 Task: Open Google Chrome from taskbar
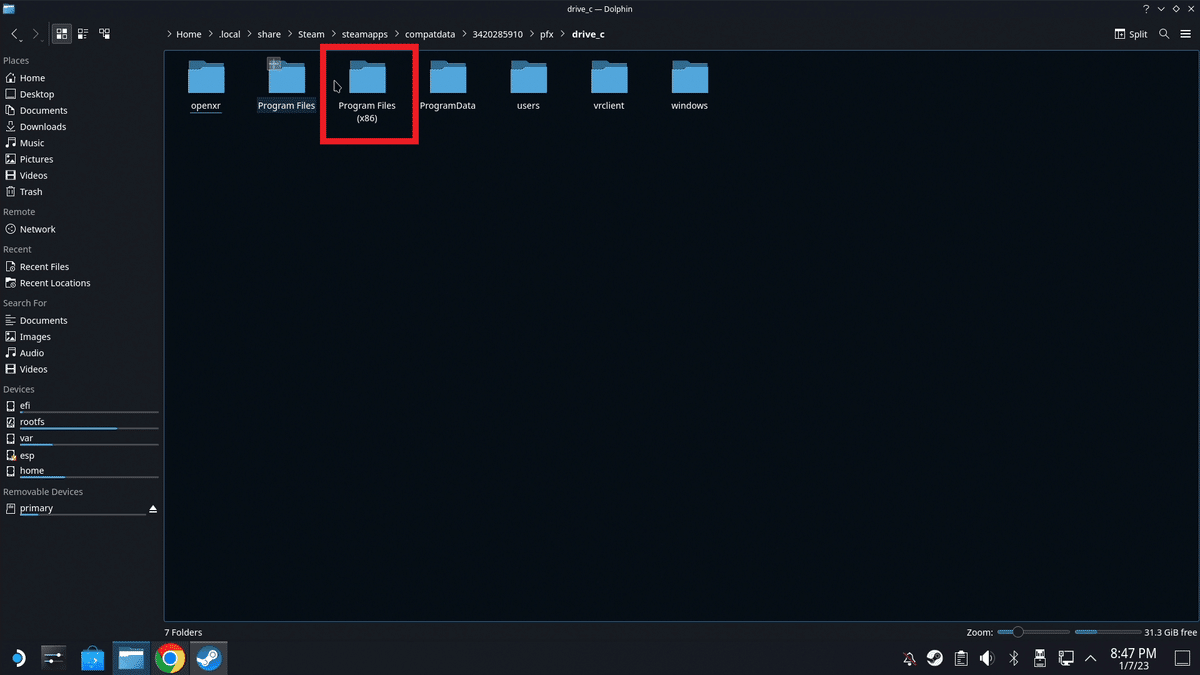(x=170, y=658)
